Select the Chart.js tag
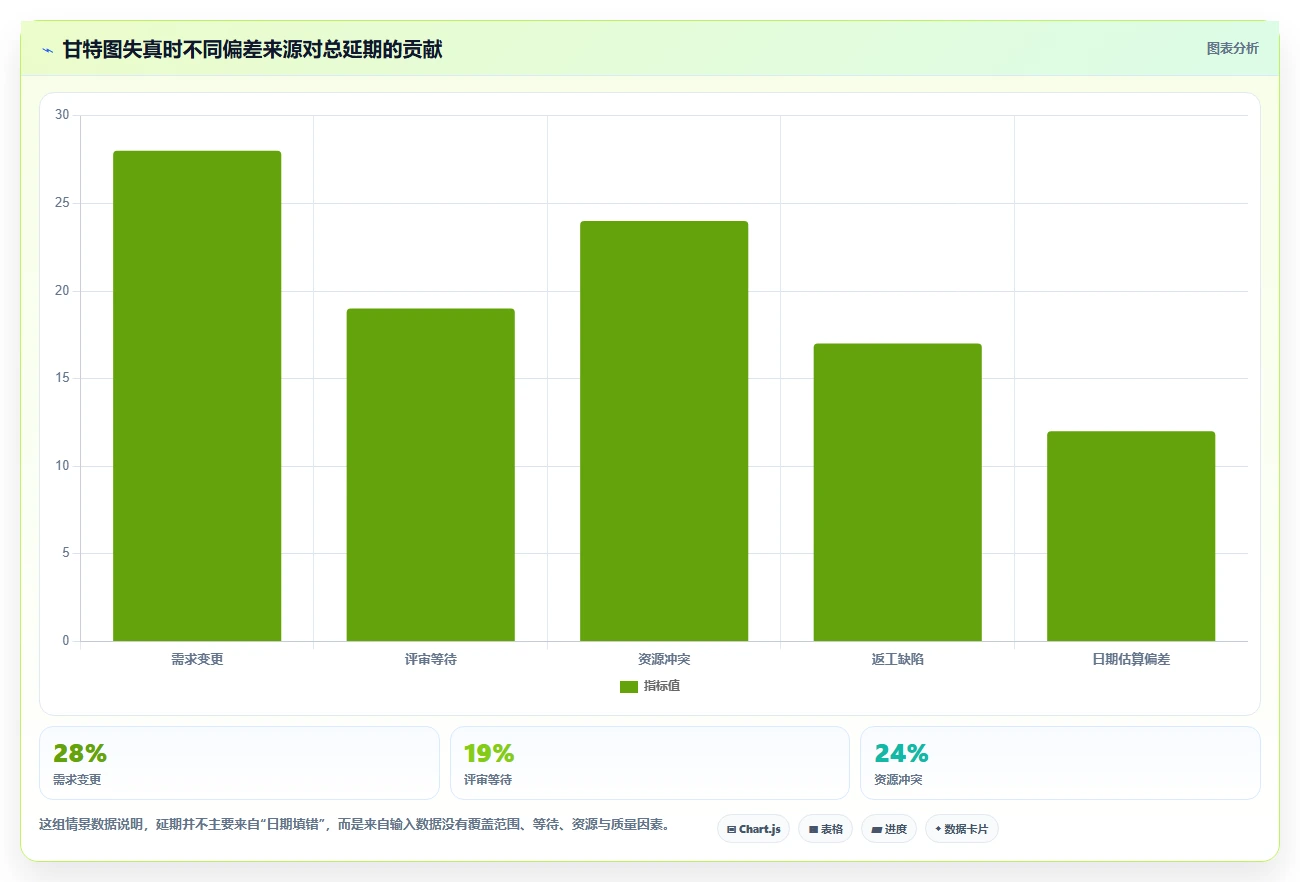 (x=753, y=829)
